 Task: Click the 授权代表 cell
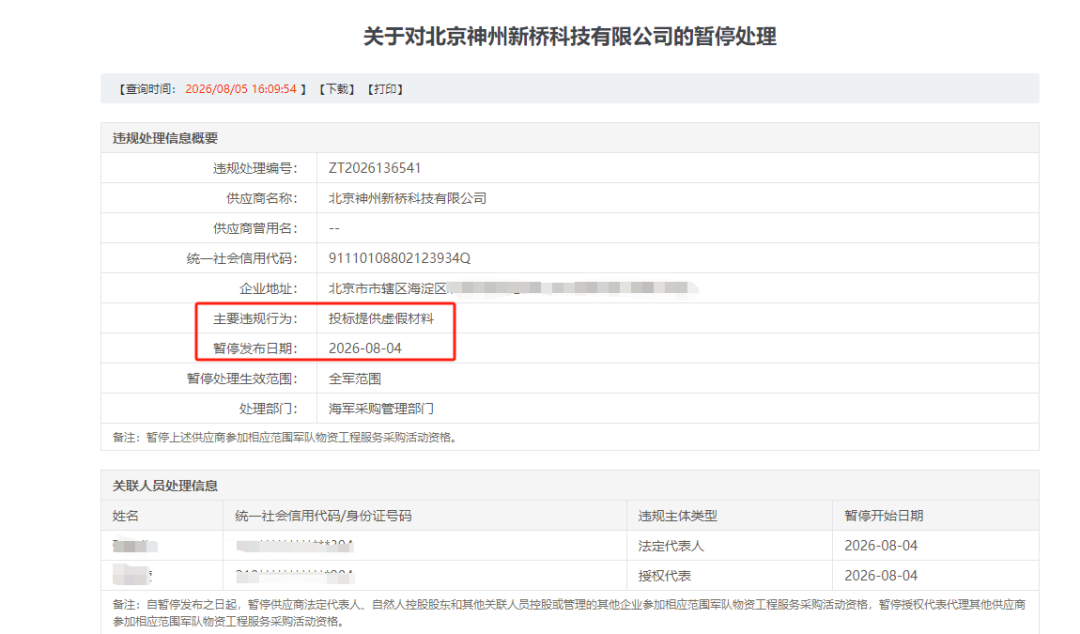(x=665, y=576)
